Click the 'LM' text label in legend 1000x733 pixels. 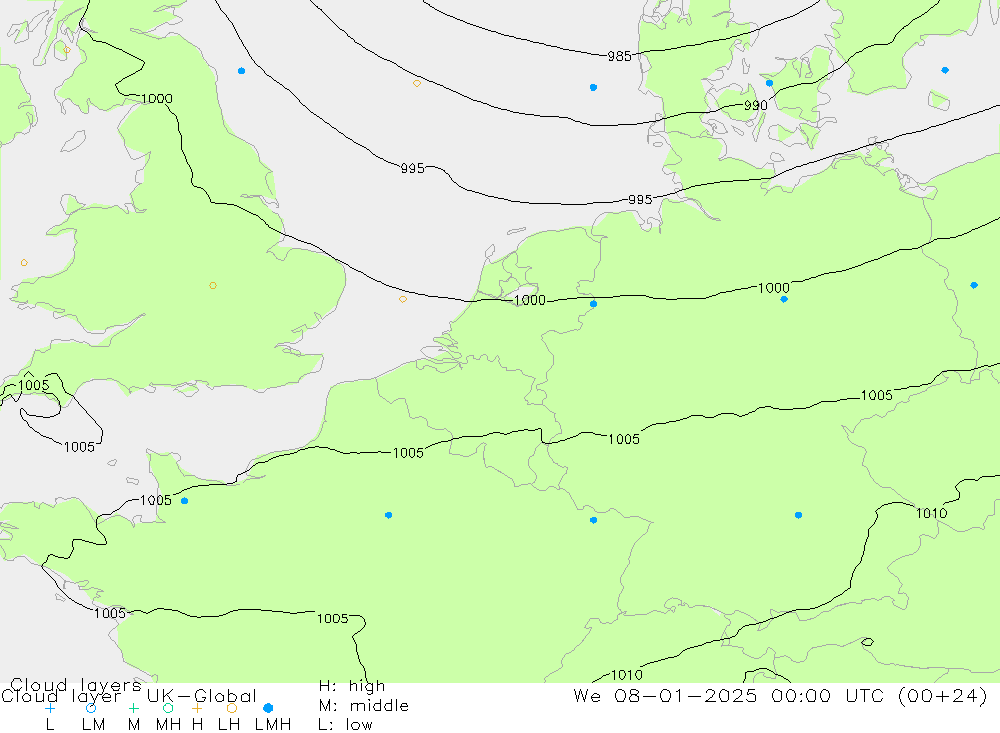(94, 725)
